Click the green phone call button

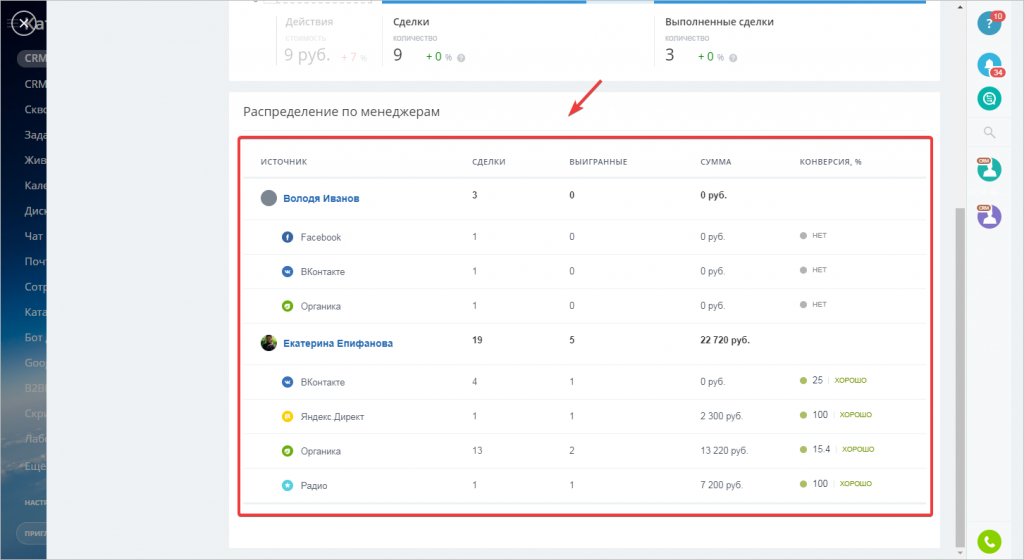989,541
